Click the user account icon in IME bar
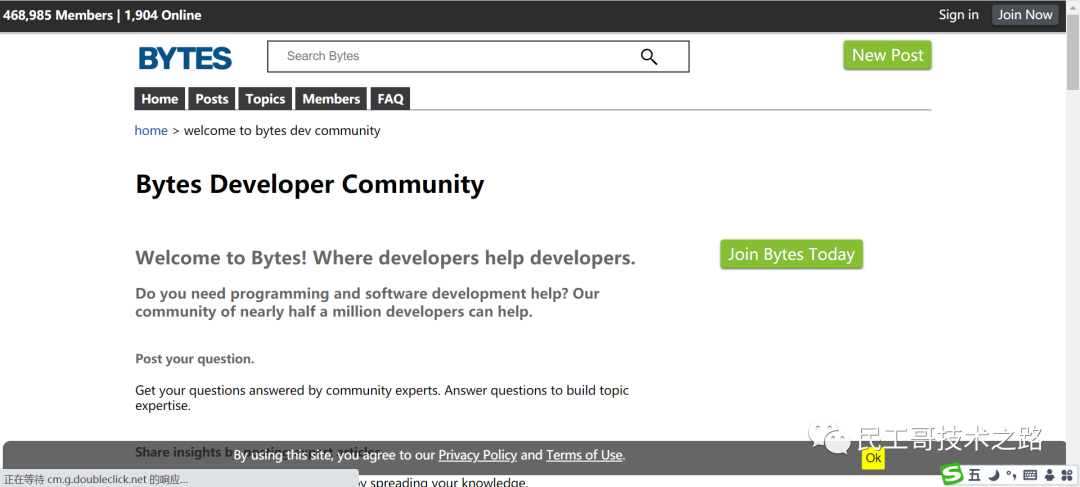The image size is (1080, 487). coord(1049,475)
